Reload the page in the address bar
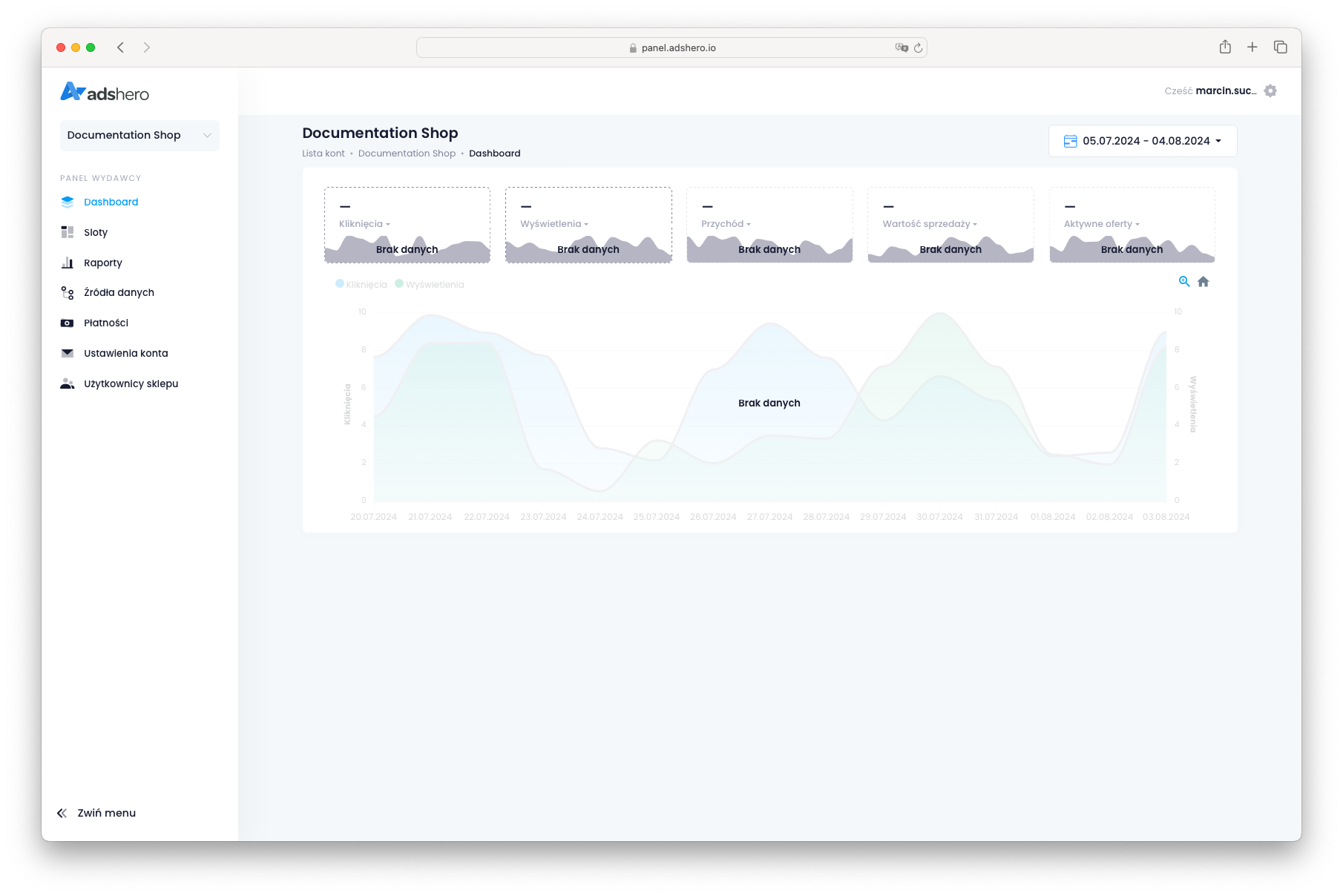The height and width of the screenshot is (896, 1343). coord(919,48)
